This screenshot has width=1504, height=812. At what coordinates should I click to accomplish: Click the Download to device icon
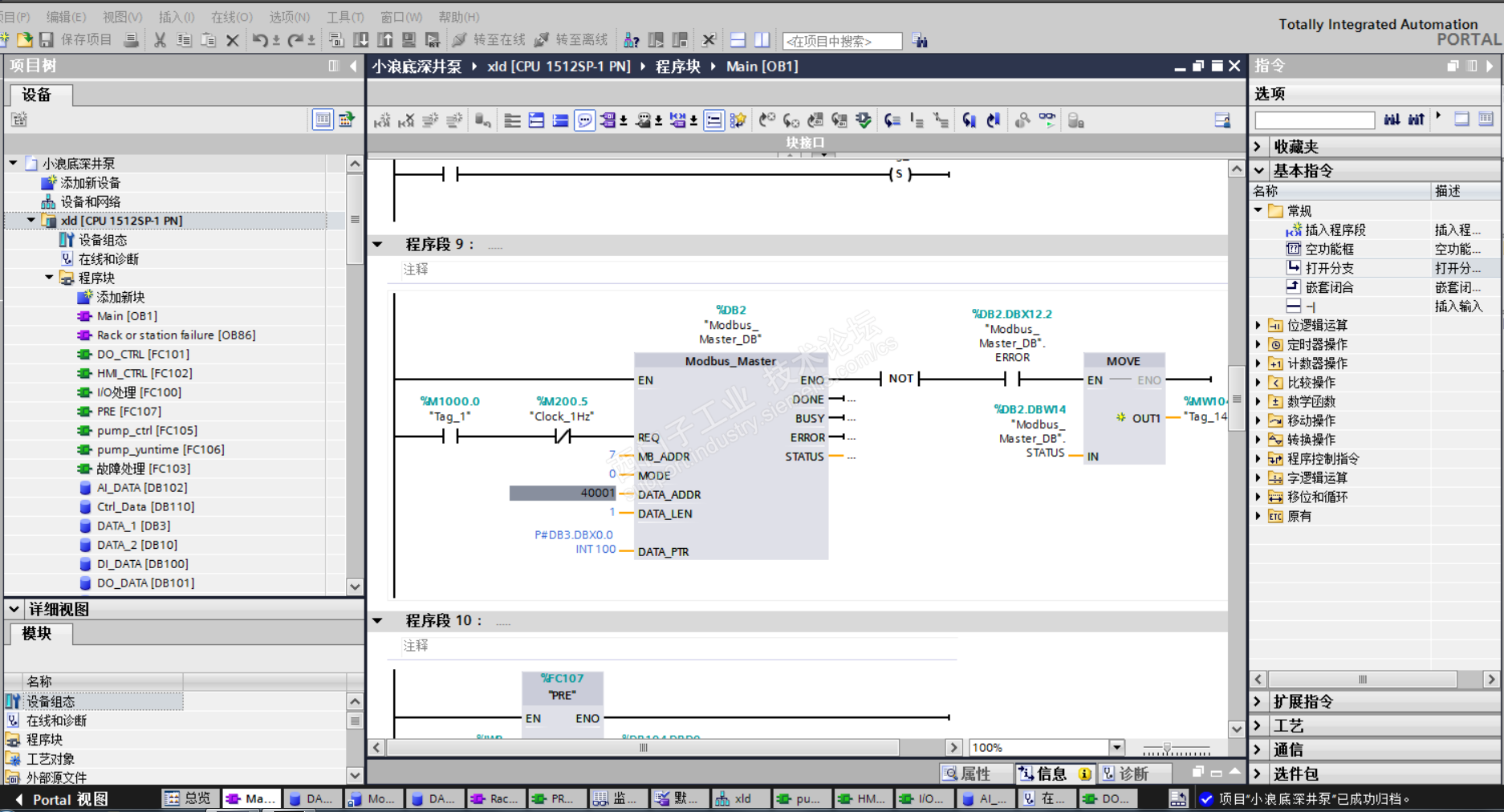point(361,40)
